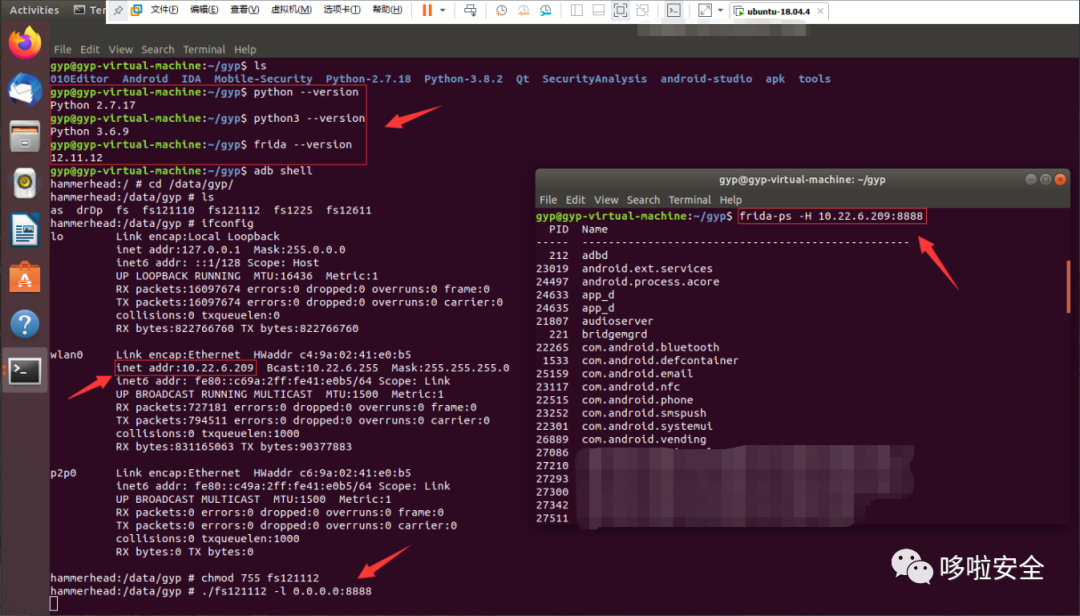The height and width of the screenshot is (616, 1080).
Task: Maximize the front terminal window
Action: pyautogui.click(x=1046, y=179)
